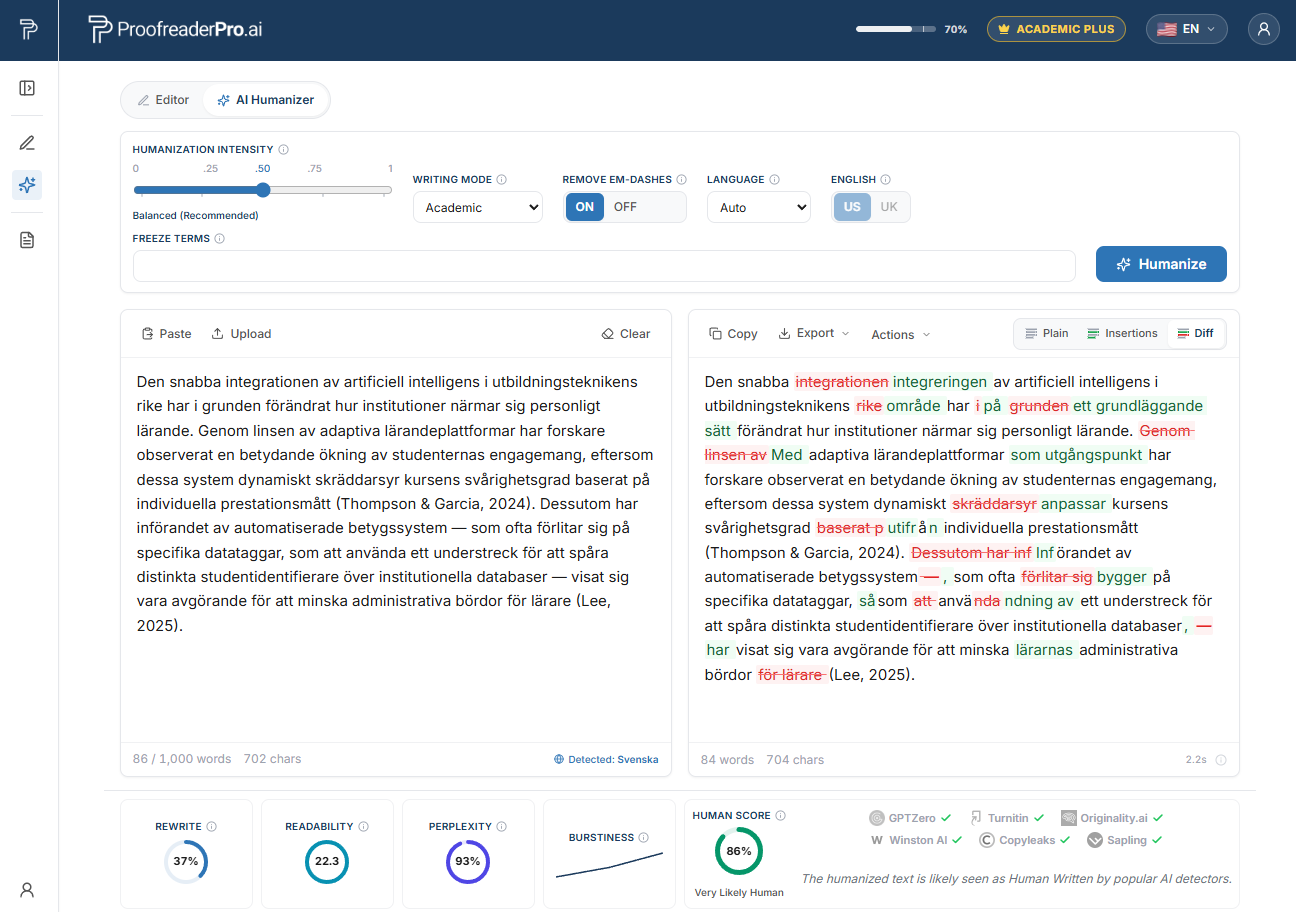Click the Winston AI detector badge
Screen dimensions: 1296x912
tap(916, 841)
